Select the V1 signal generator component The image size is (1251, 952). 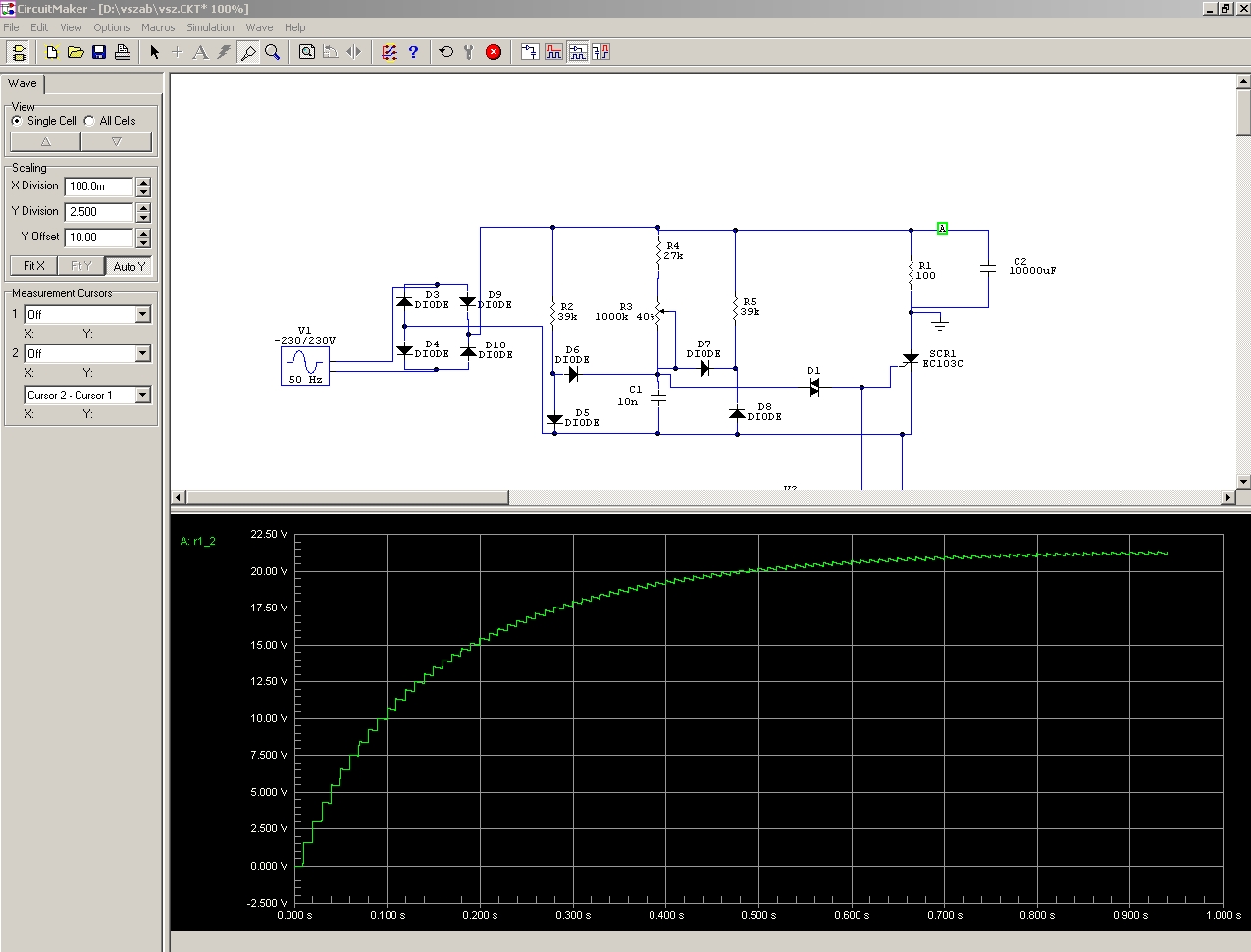tap(305, 366)
